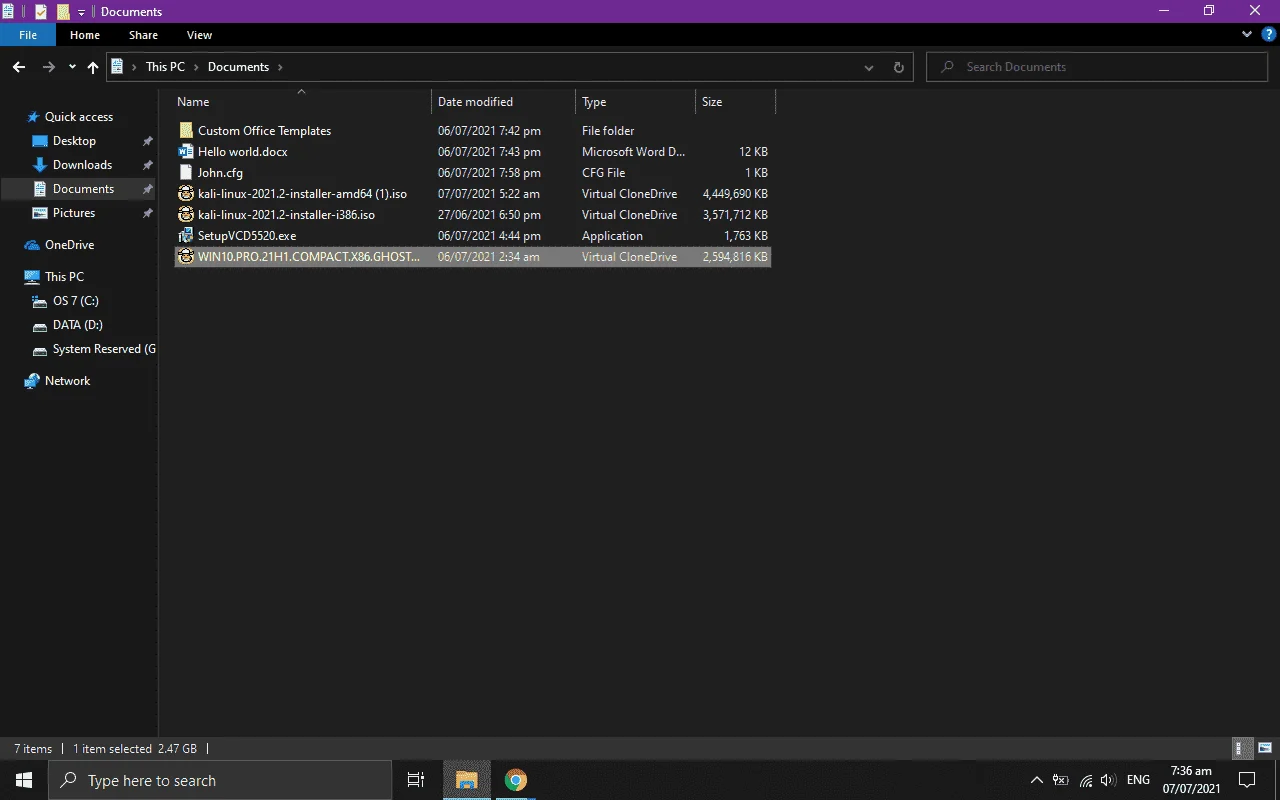
Task: Open the Help question mark icon
Action: (1268, 34)
